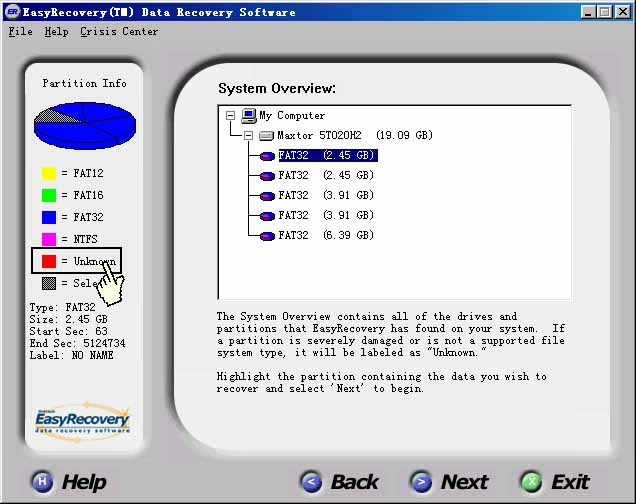Click the Maxtor 5T020H2 drive icon
This screenshot has height=504, width=636.
pos(266,136)
